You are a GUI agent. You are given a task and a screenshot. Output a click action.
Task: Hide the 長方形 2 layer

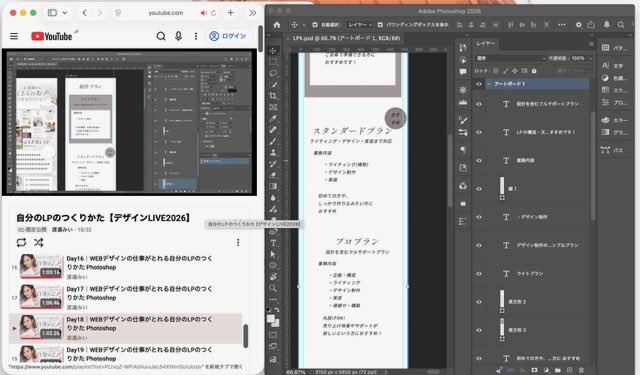pyautogui.click(x=479, y=302)
